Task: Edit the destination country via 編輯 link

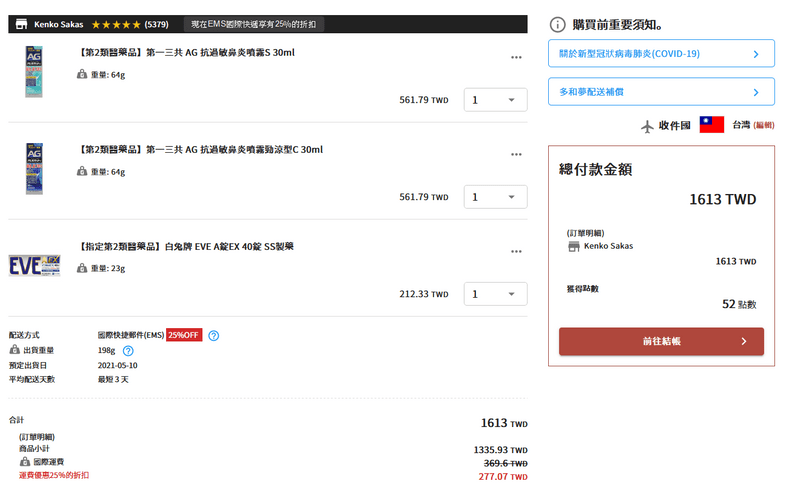Action: tap(764, 125)
